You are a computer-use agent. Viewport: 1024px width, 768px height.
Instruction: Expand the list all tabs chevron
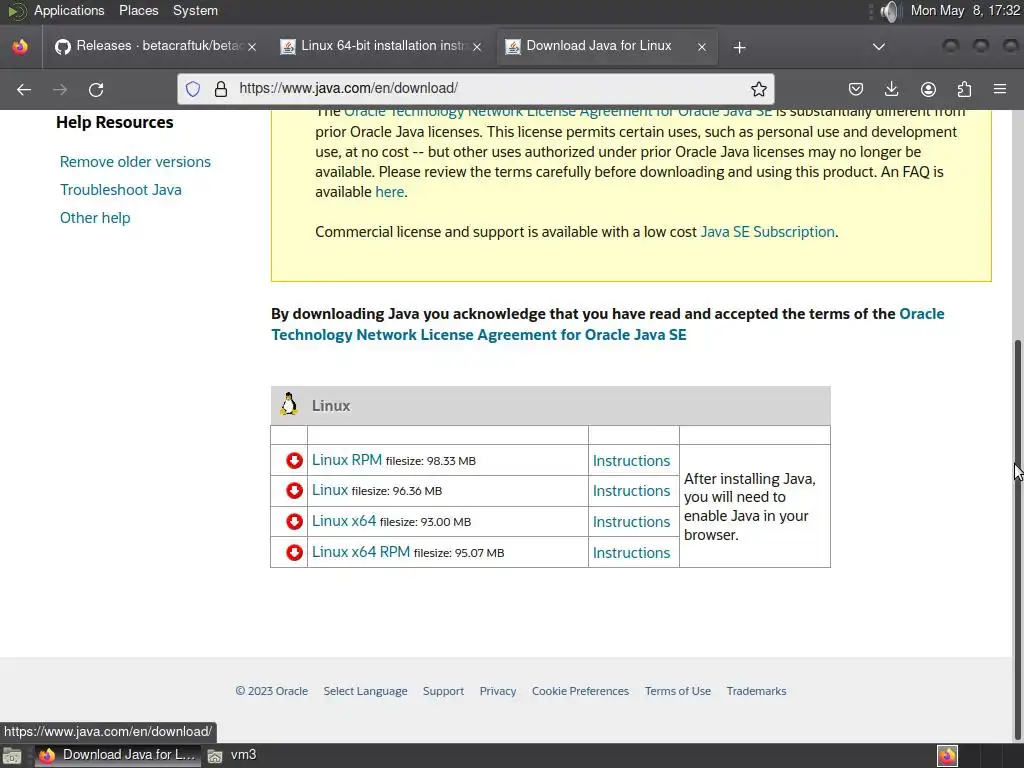[879, 47]
